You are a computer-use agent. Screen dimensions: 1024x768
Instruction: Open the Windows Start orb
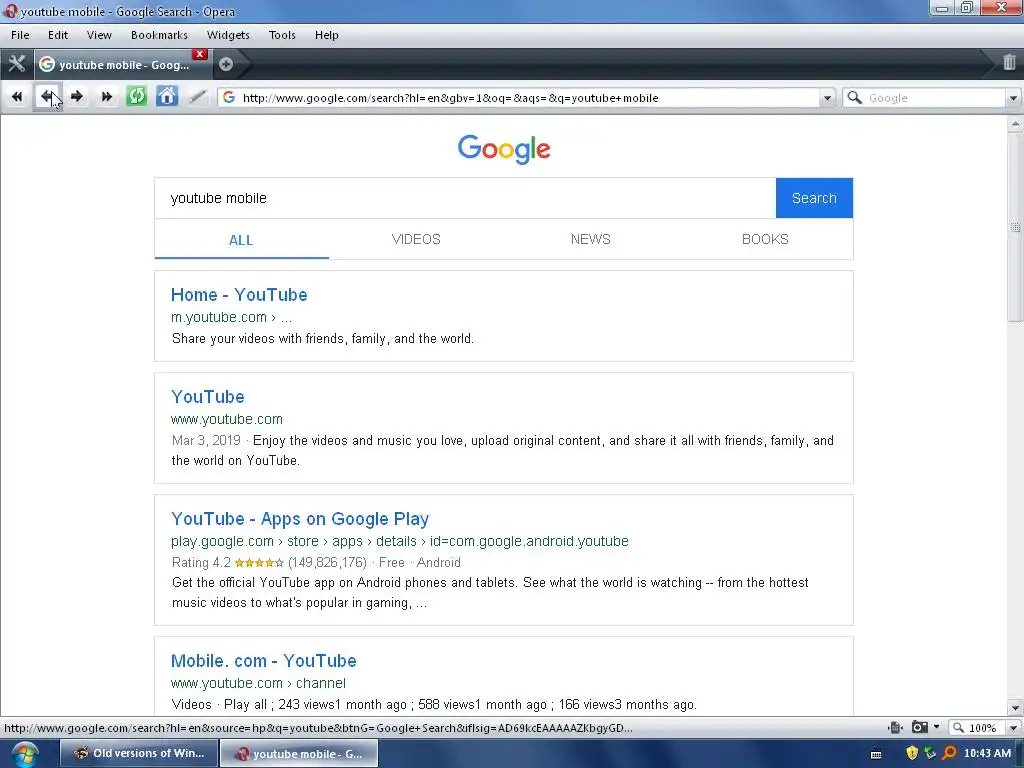(x=25, y=754)
